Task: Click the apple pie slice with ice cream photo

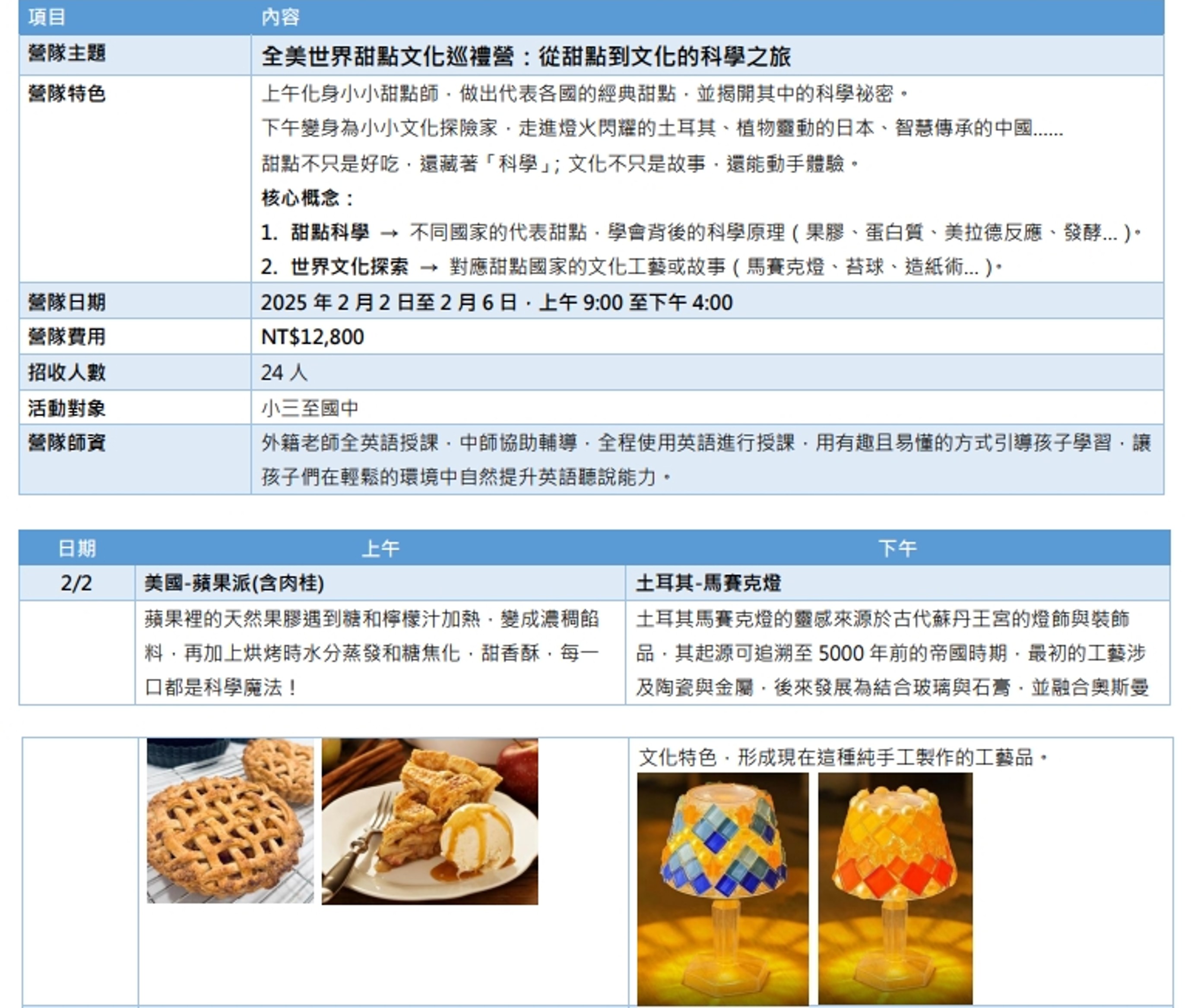Action: (430, 821)
